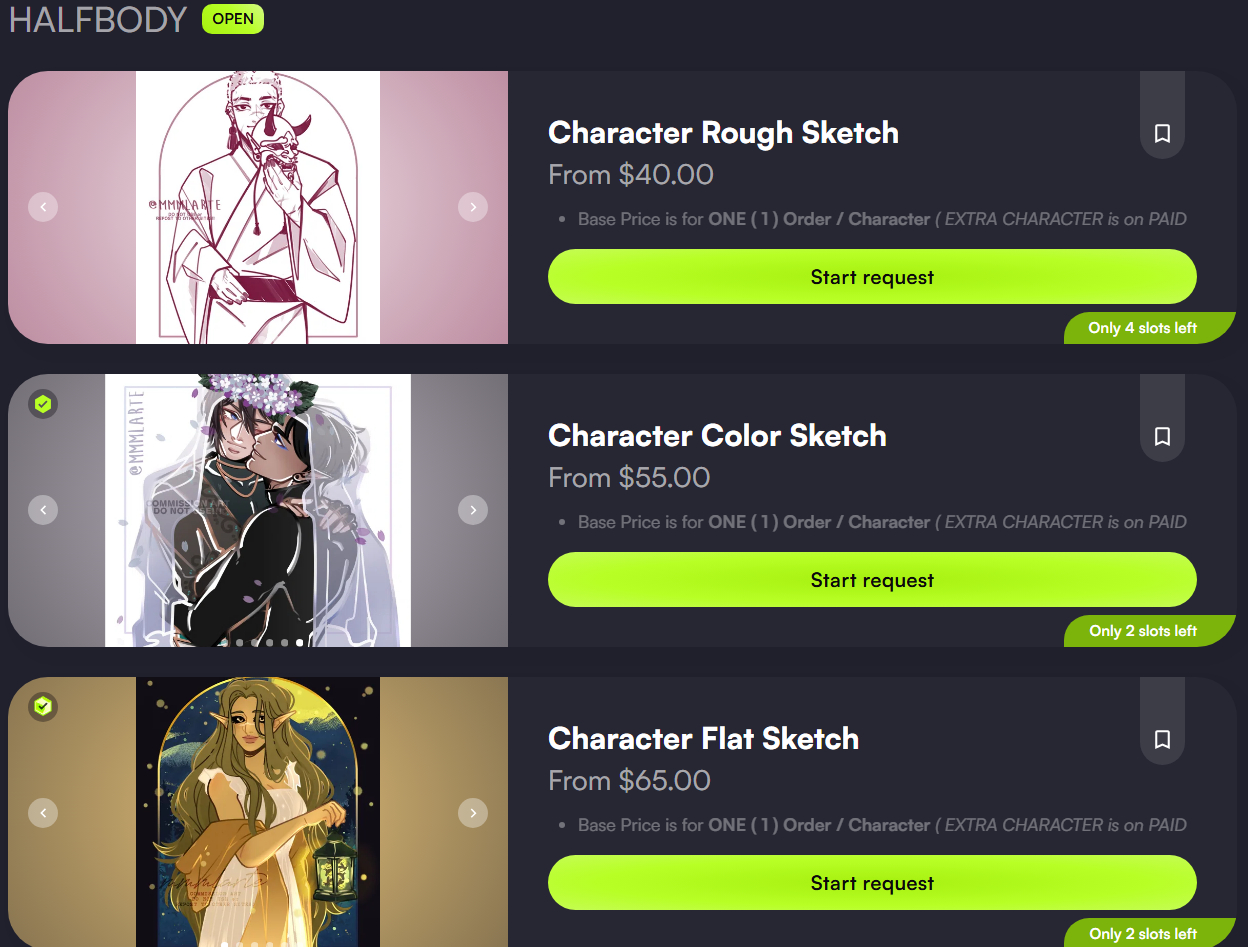
Task: Click verified badge on Flat Sketch thumbnail
Action: [43, 707]
